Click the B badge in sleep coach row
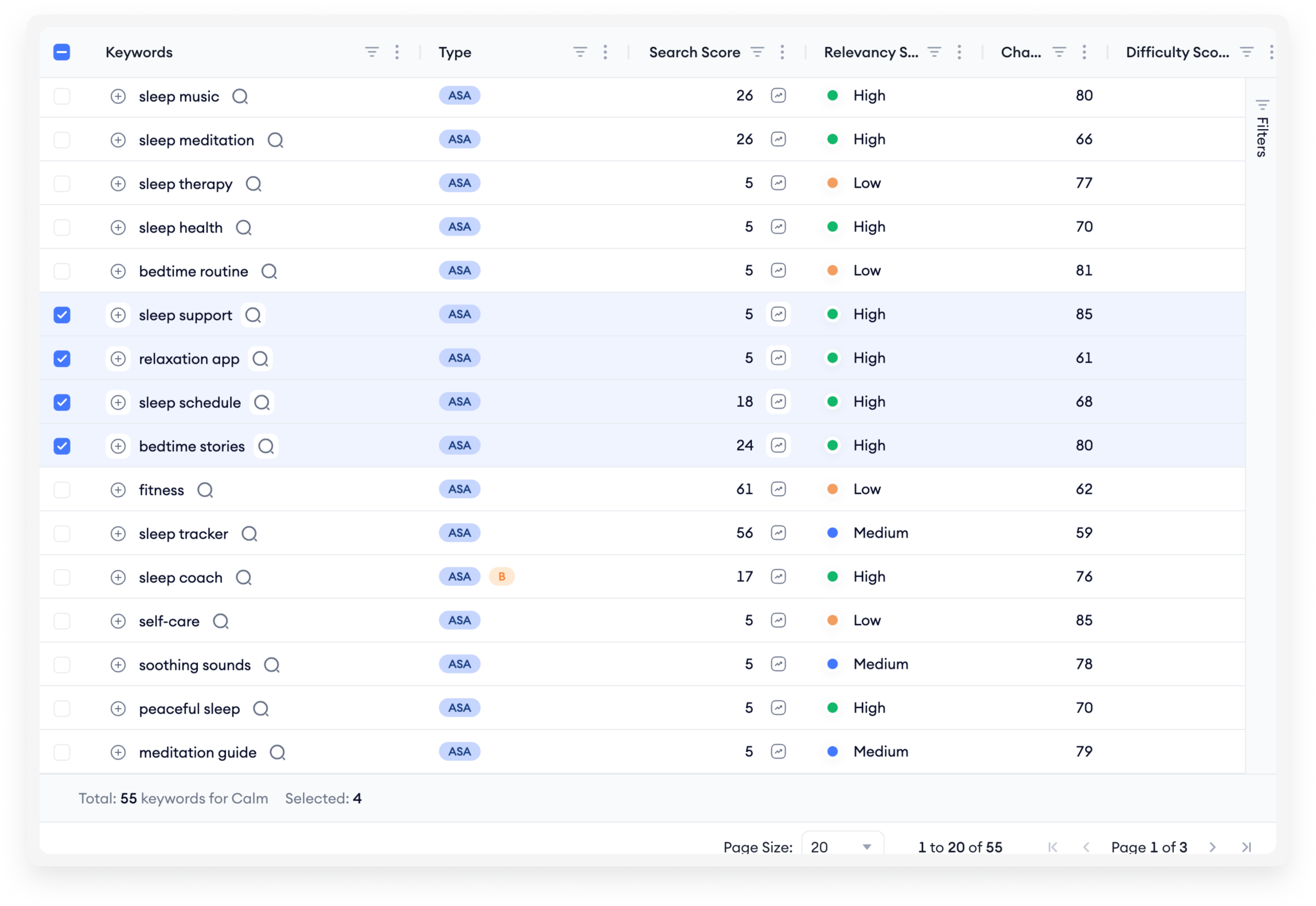This screenshot has height=906, width=1316. pyautogui.click(x=502, y=576)
